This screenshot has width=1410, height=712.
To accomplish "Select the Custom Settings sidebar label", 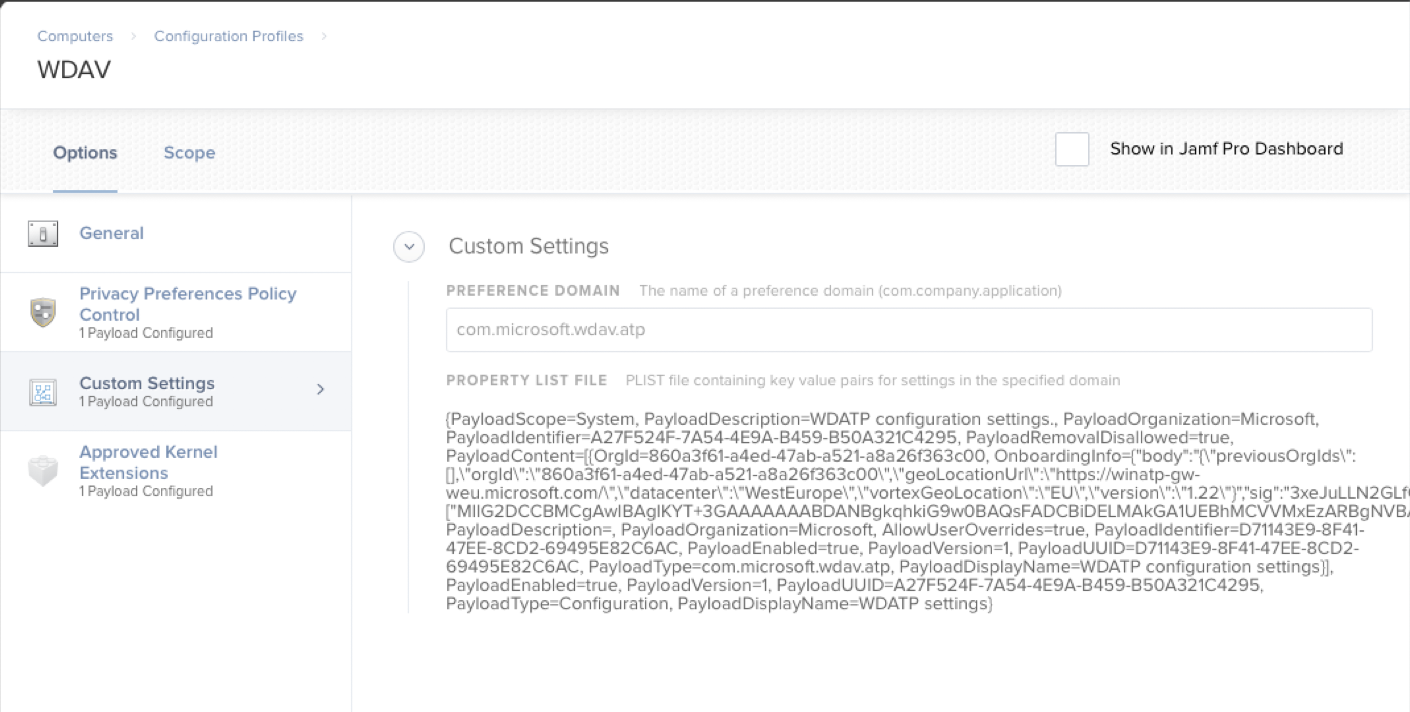I will pos(147,383).
